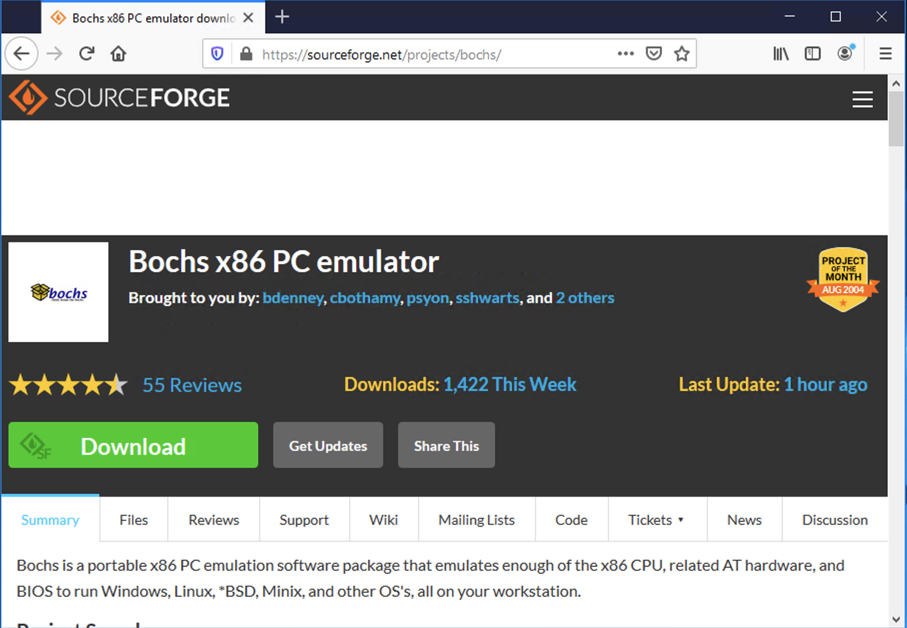
Task: Open the 55 Reviews link
Action: (x=192, y=385)
